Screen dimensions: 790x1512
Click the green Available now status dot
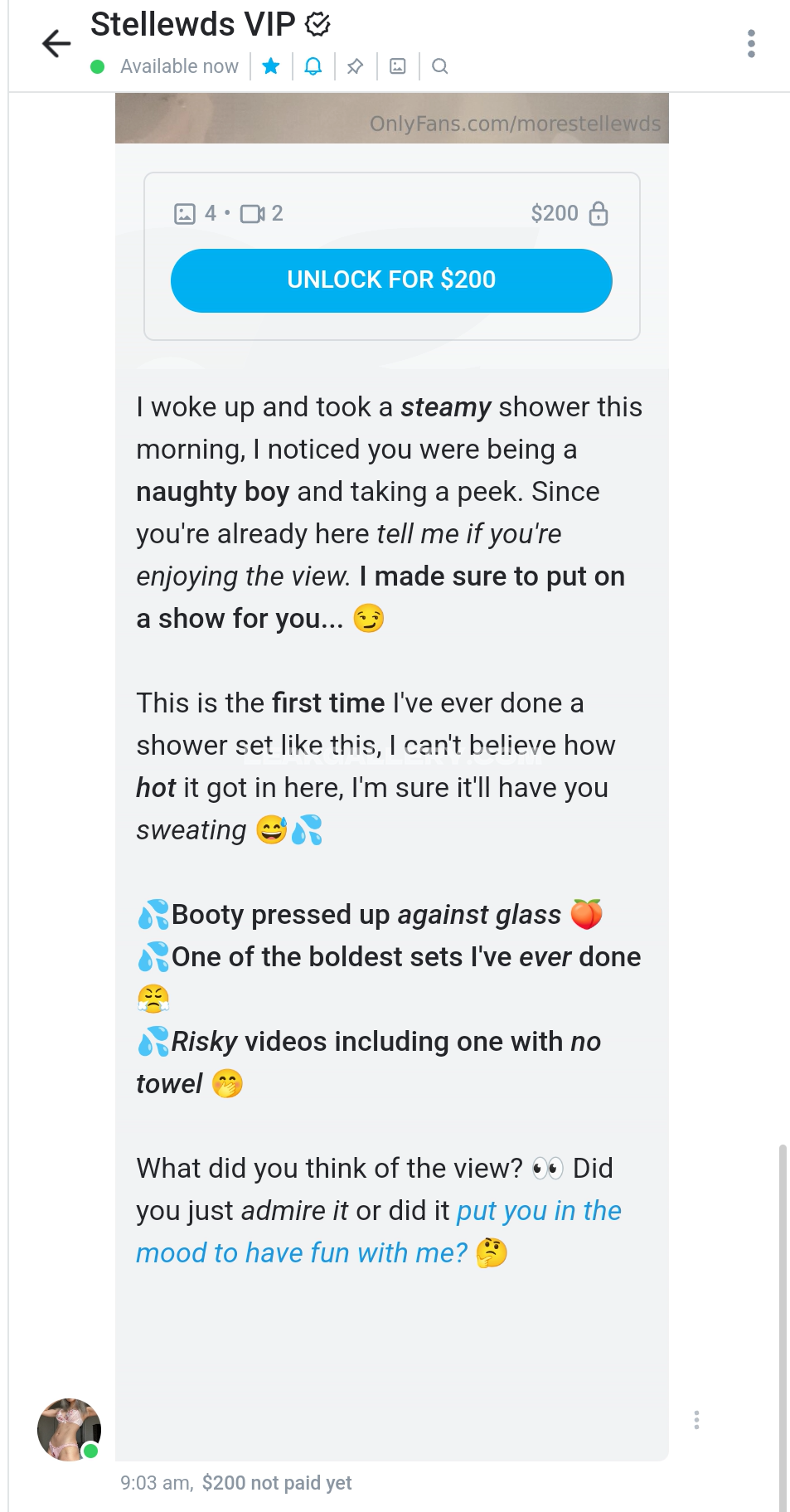(x=98, y=66)
